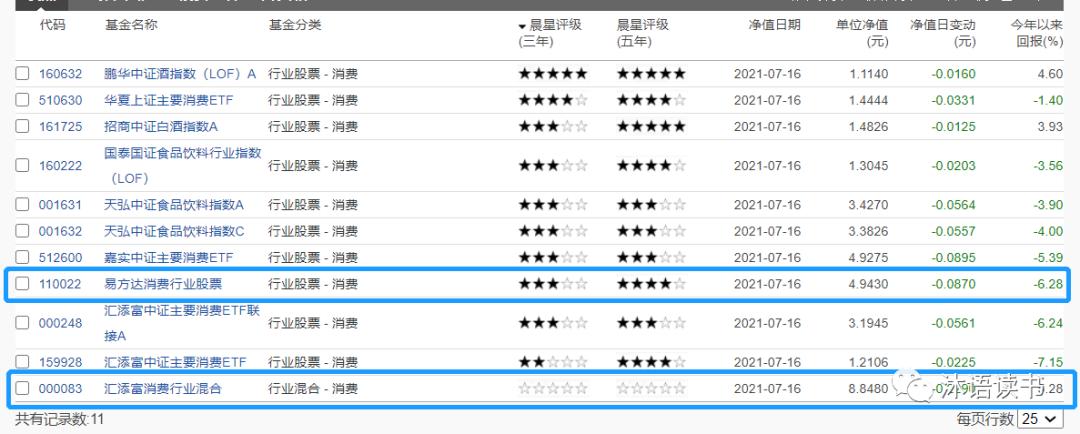Click year-to-date return 4.60
1080x434 pixels.
click(x=1050, y=74)
